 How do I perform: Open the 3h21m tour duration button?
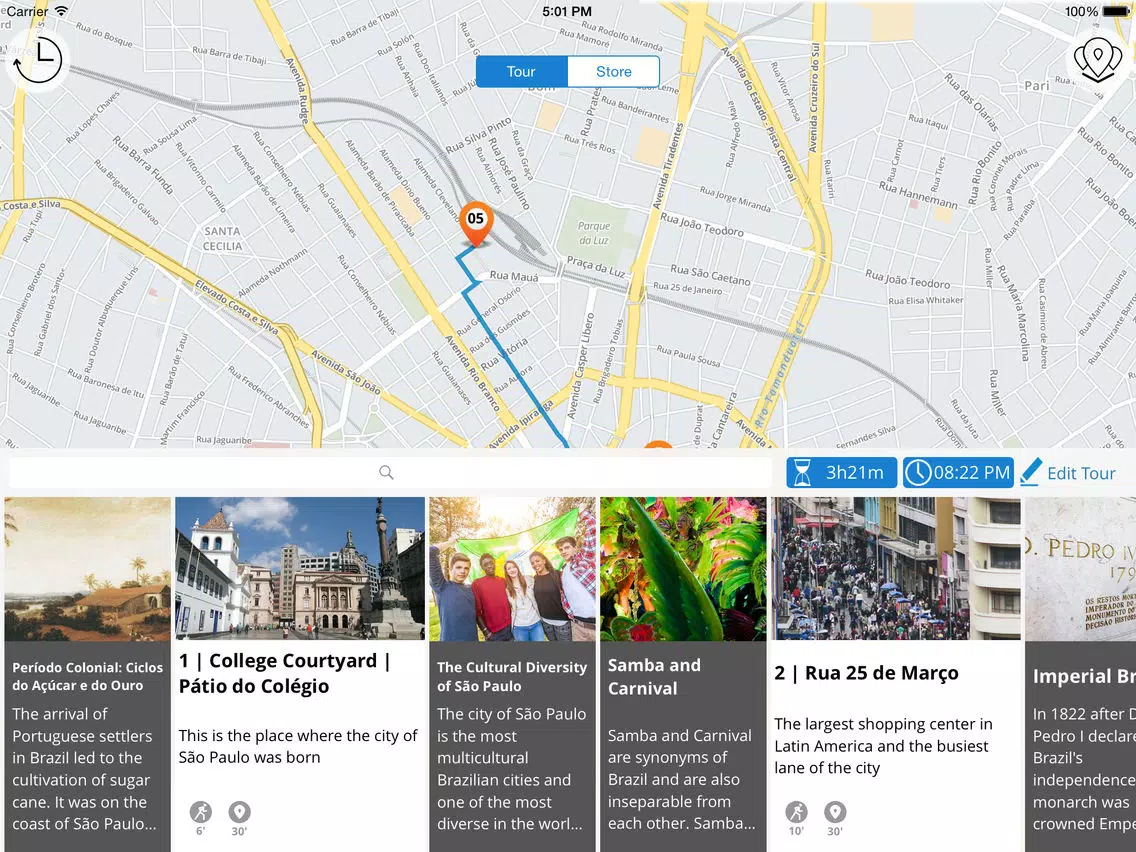(x=842, y=473)
